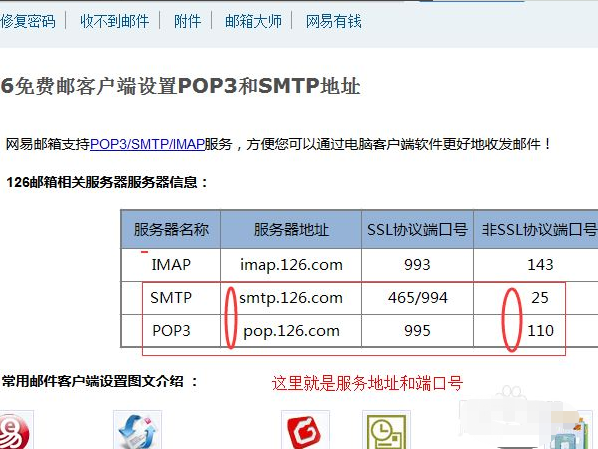Screen dimensions: 598x449
Task: Click the SMTP server name cell
Action: pos(171,298)
